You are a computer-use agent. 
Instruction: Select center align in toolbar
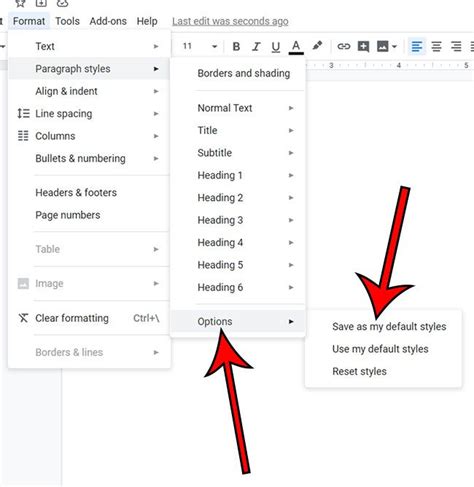pyautogui.click(x=436, y=46)
